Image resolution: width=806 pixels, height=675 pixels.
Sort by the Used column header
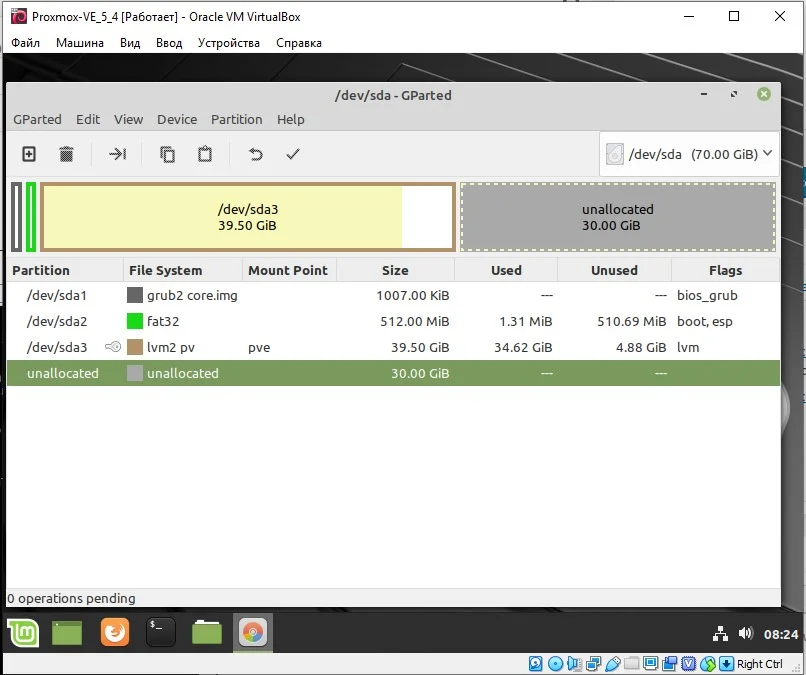pyautogui.click(x=506, y=270)
